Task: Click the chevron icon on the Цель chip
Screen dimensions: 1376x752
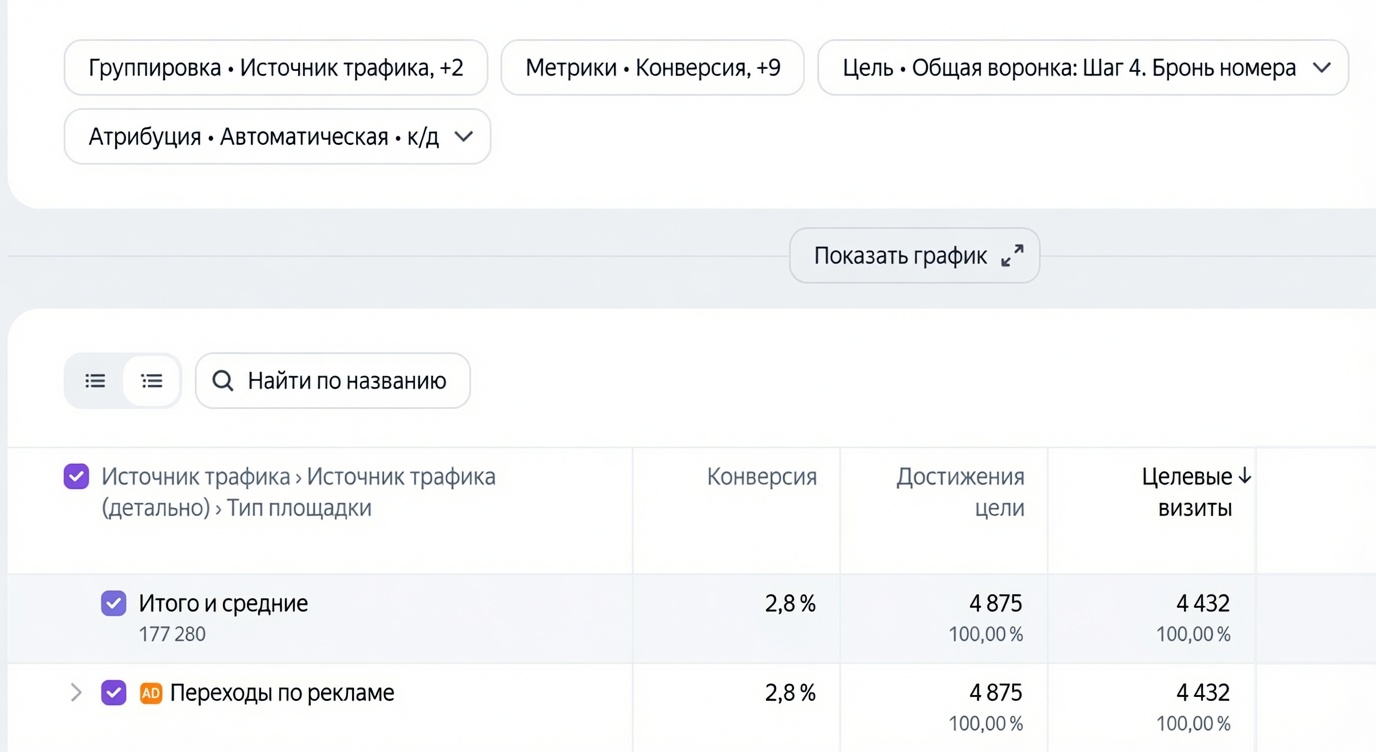Action: (1322, 68)
